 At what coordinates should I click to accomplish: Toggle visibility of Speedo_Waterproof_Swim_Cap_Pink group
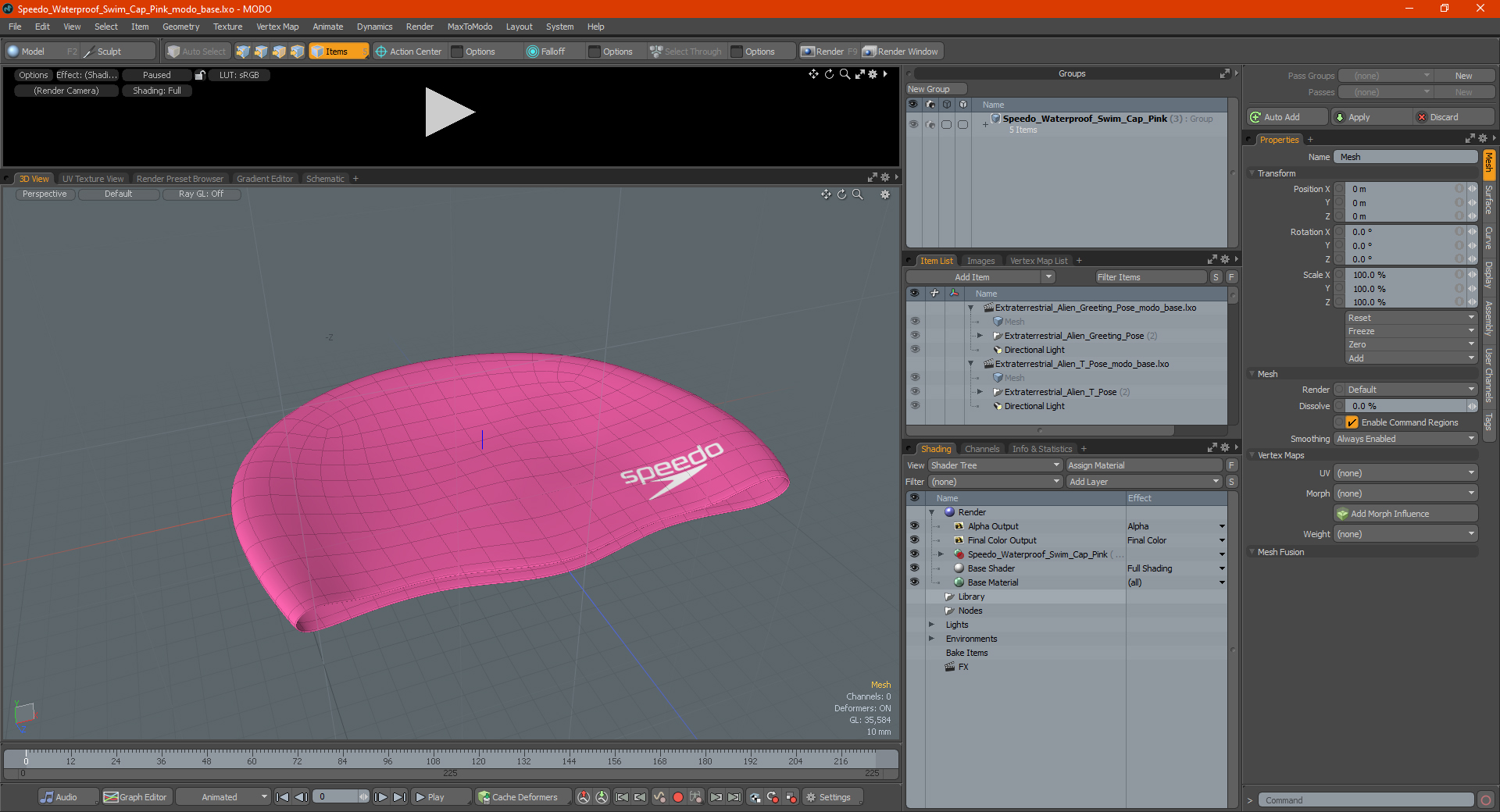pyautogui.click(x=912, y=124)
